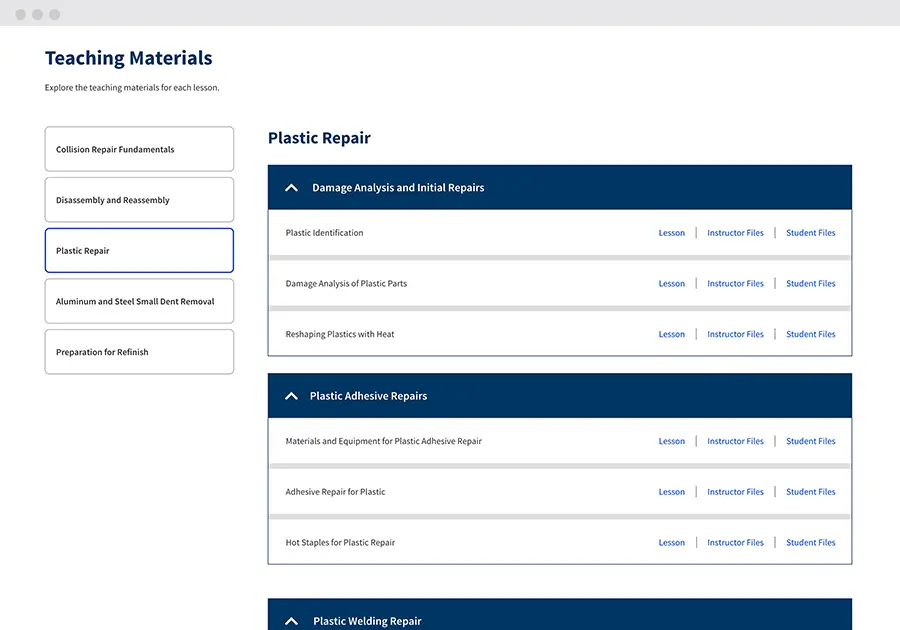Open Lesson for Hot Staples for Plastic Repair

click(x=671, y=543)
